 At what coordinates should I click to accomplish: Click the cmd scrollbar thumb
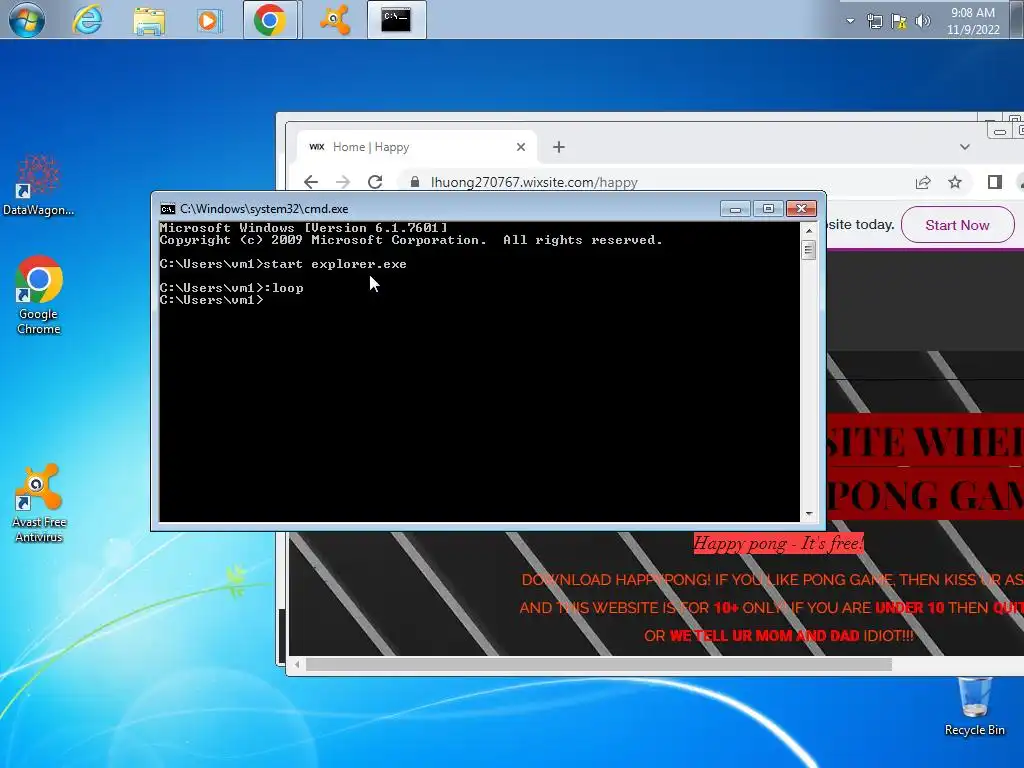[x=808, y=249]
